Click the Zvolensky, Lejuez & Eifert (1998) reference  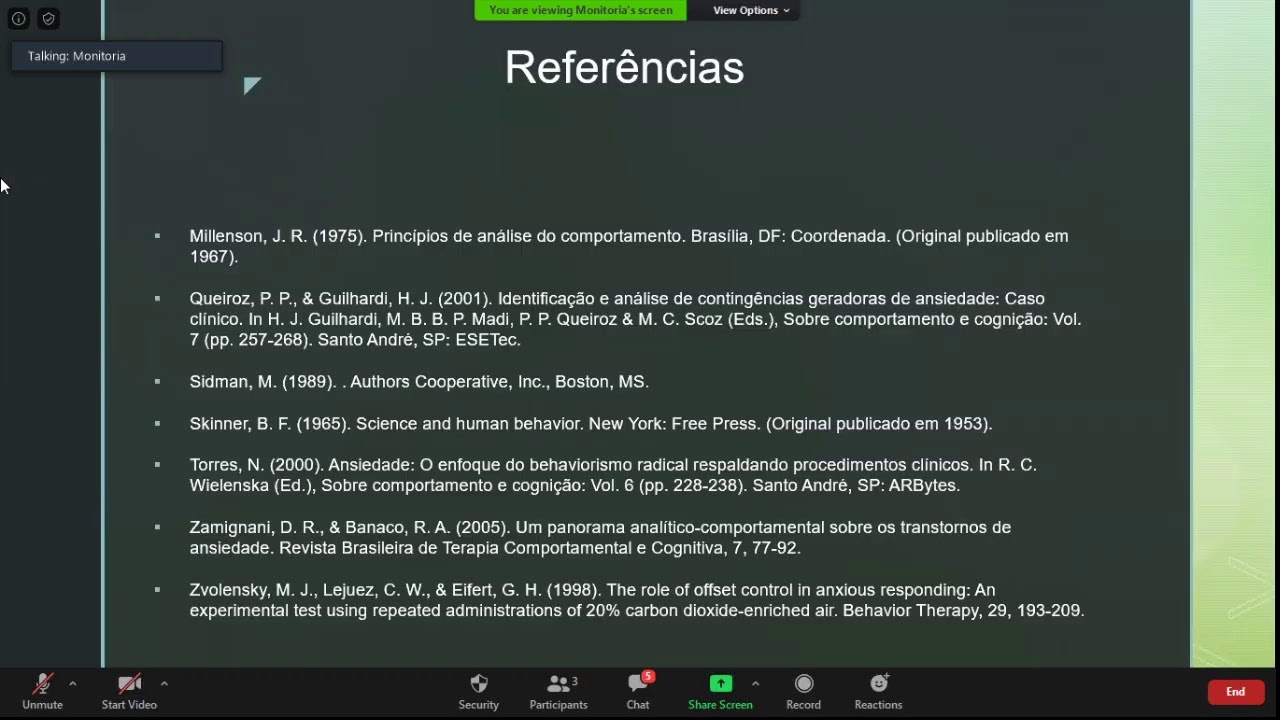tap(637, 600)
